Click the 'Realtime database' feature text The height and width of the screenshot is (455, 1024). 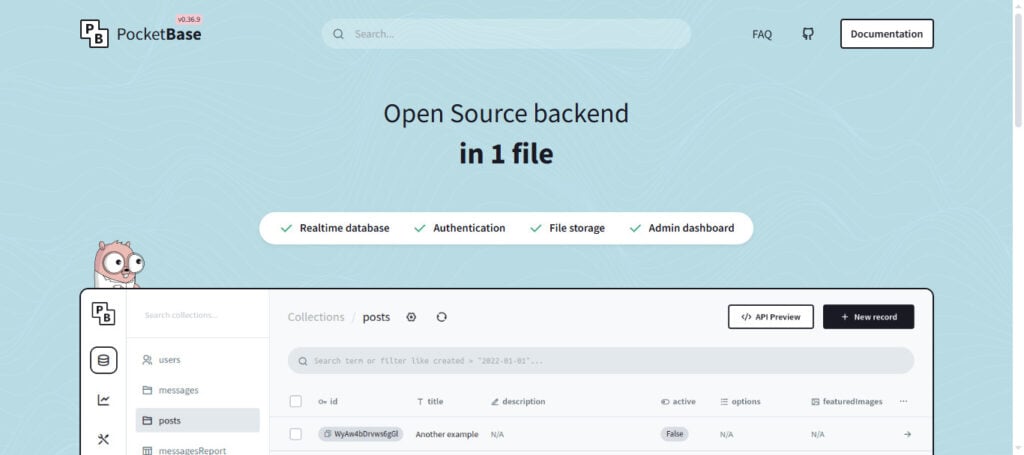[344, 228]
